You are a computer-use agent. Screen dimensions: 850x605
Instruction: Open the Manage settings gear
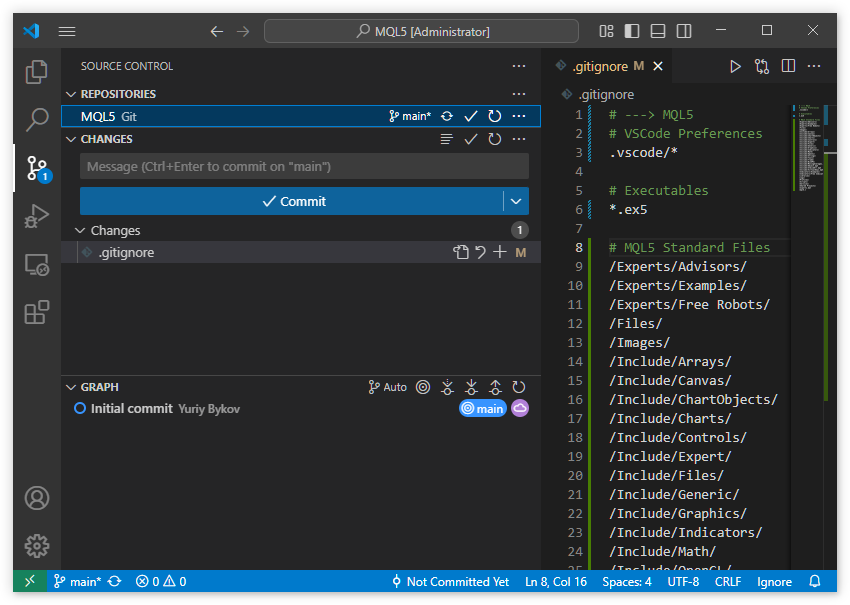point(36,545)
